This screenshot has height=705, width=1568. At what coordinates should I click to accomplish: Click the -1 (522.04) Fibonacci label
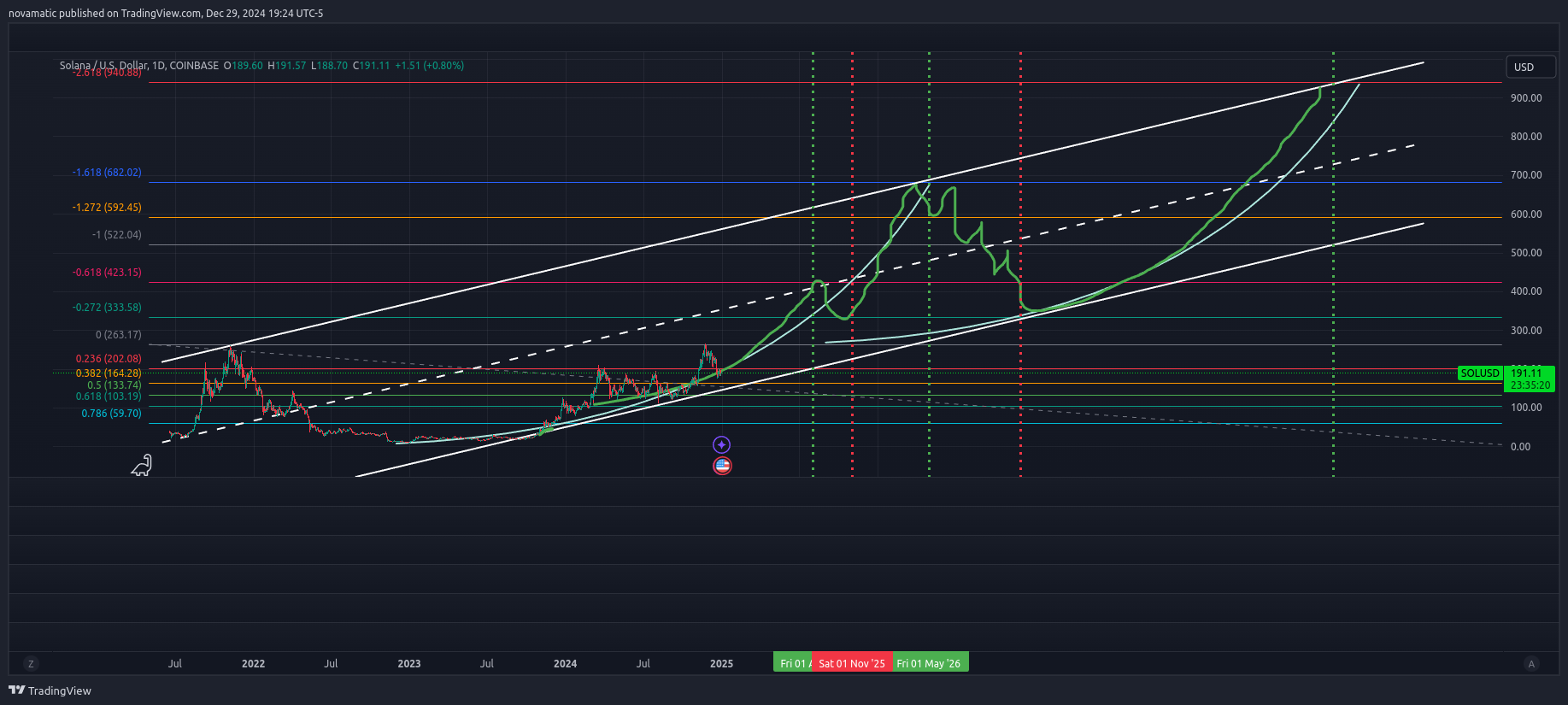coord(117,235)
